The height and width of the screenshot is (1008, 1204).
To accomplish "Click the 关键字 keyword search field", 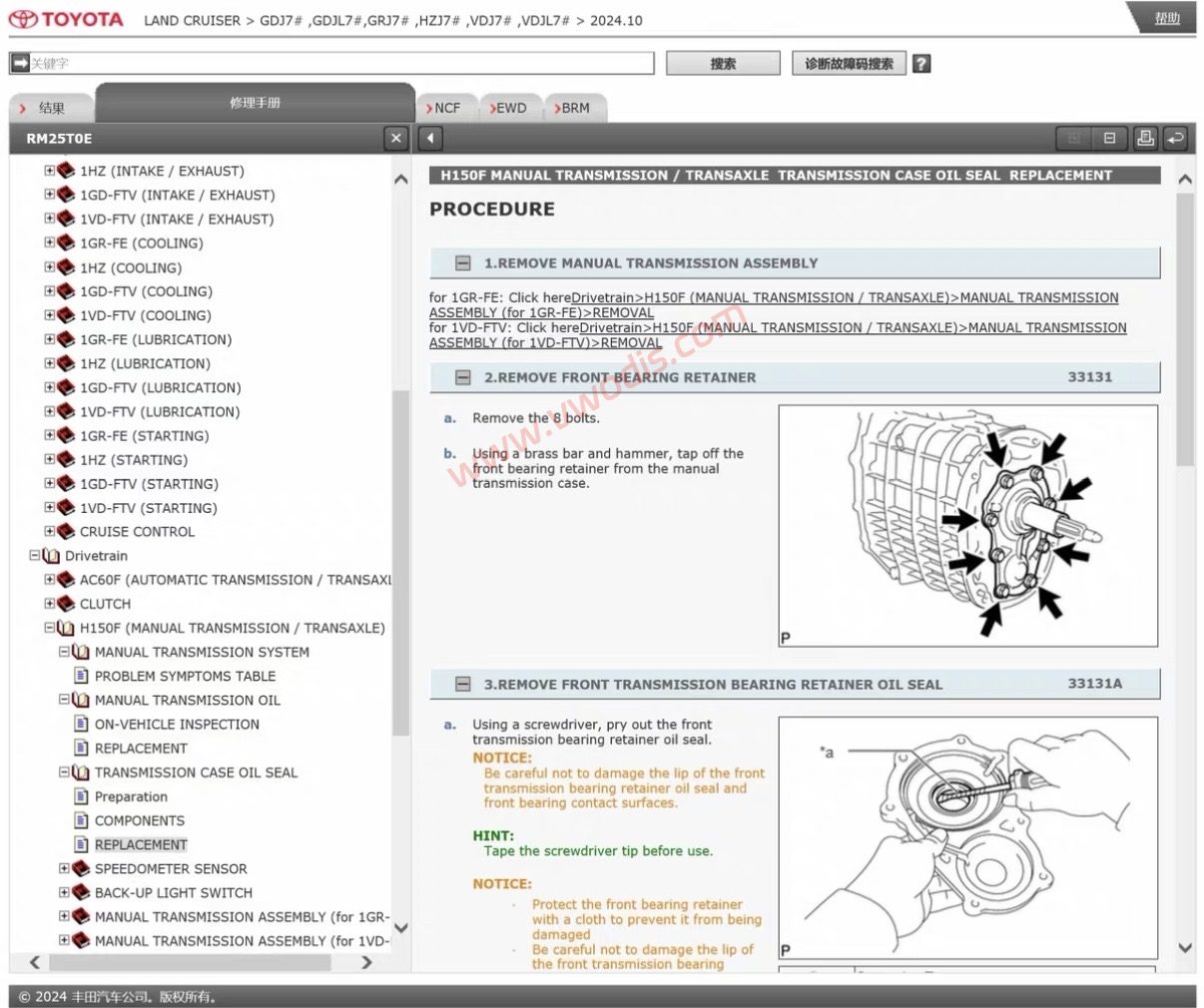I will click(x=341, y=63).
